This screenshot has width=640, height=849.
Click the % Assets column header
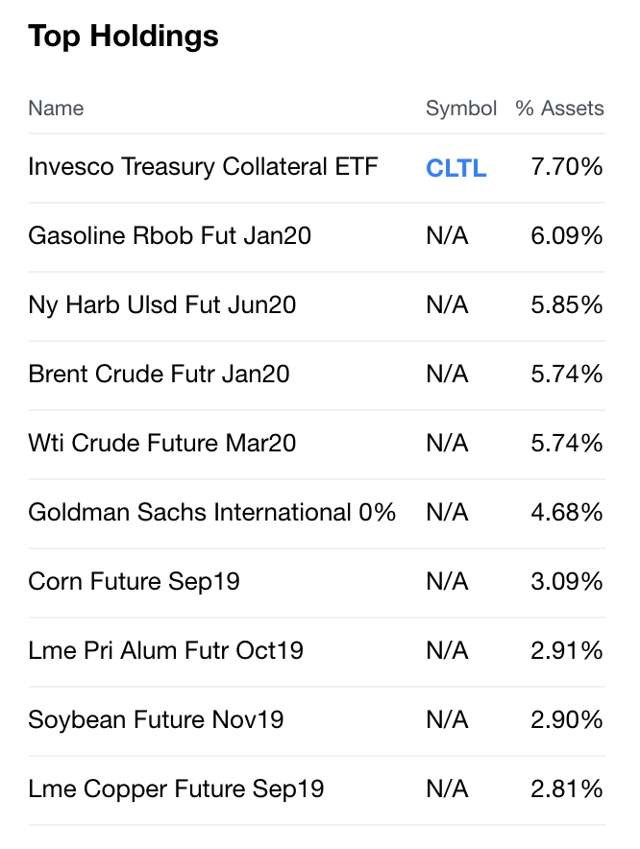coord(559,108)
